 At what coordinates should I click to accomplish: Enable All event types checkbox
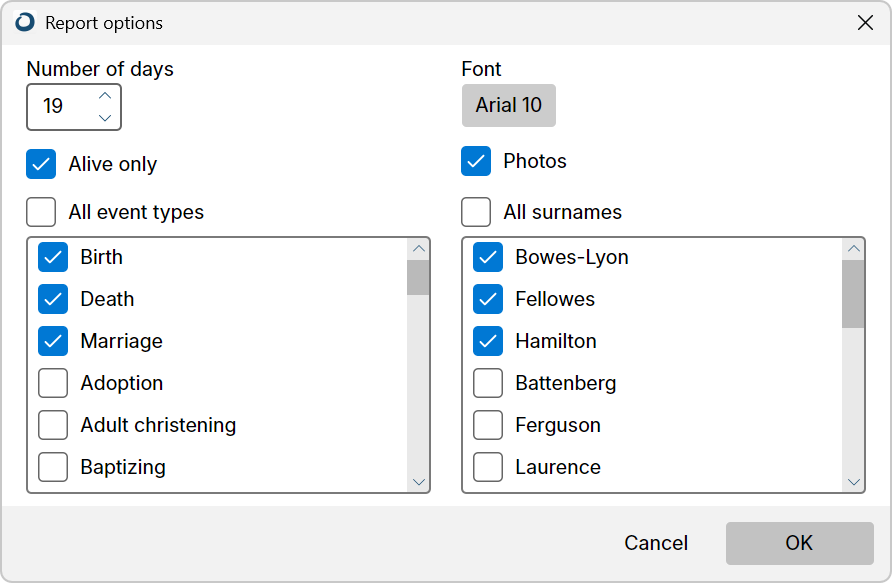click(41, 212)
